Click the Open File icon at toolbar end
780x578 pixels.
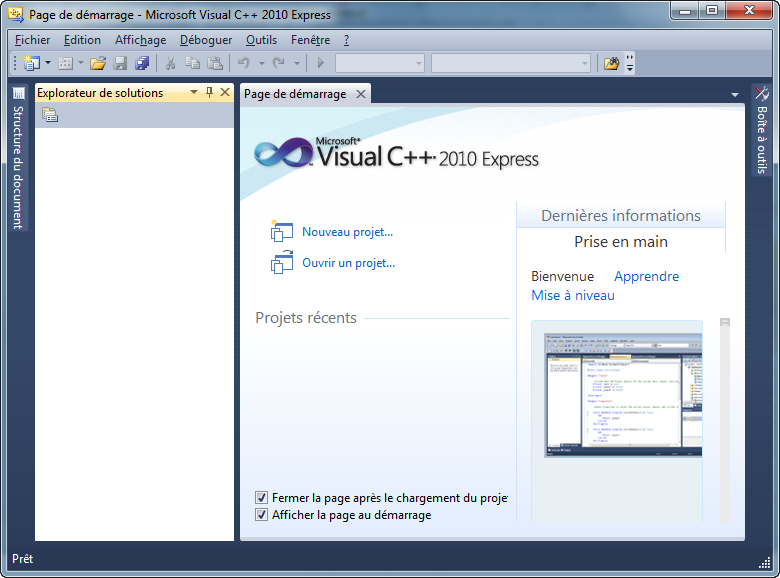[611, 63]
